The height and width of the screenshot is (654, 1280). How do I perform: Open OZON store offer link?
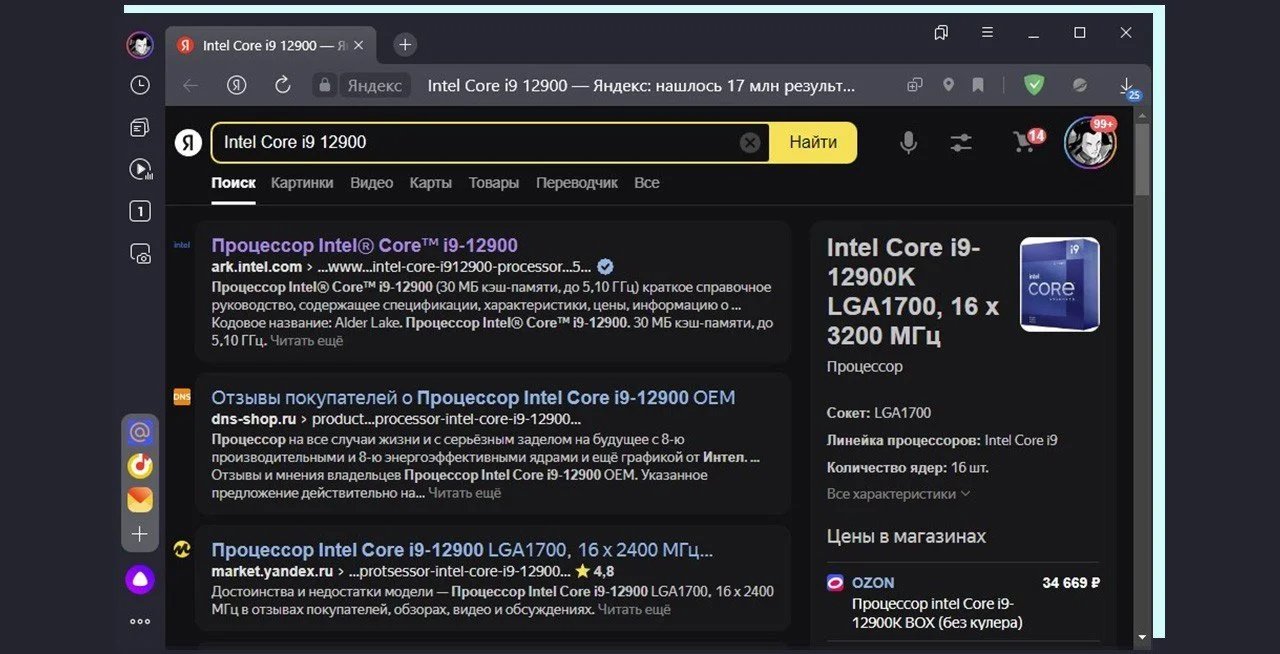click(873, 582)
